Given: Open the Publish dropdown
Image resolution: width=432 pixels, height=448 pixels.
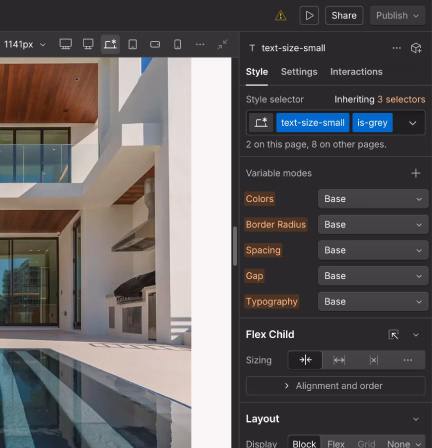Looking at the screenshot, I should coord(398,15).
